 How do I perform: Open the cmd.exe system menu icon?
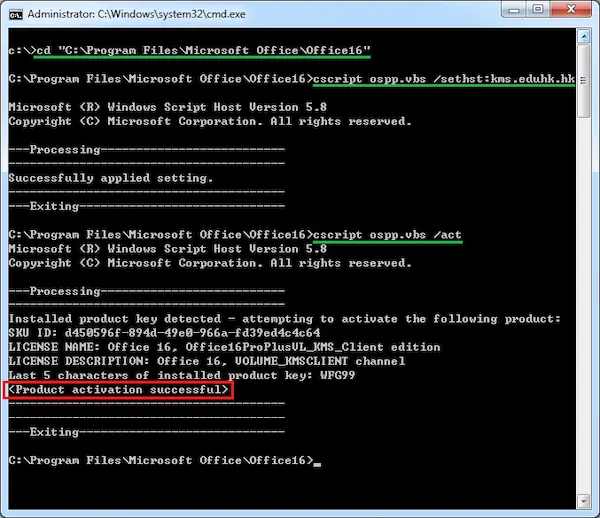pyautogui.click(x=16, y=15)
